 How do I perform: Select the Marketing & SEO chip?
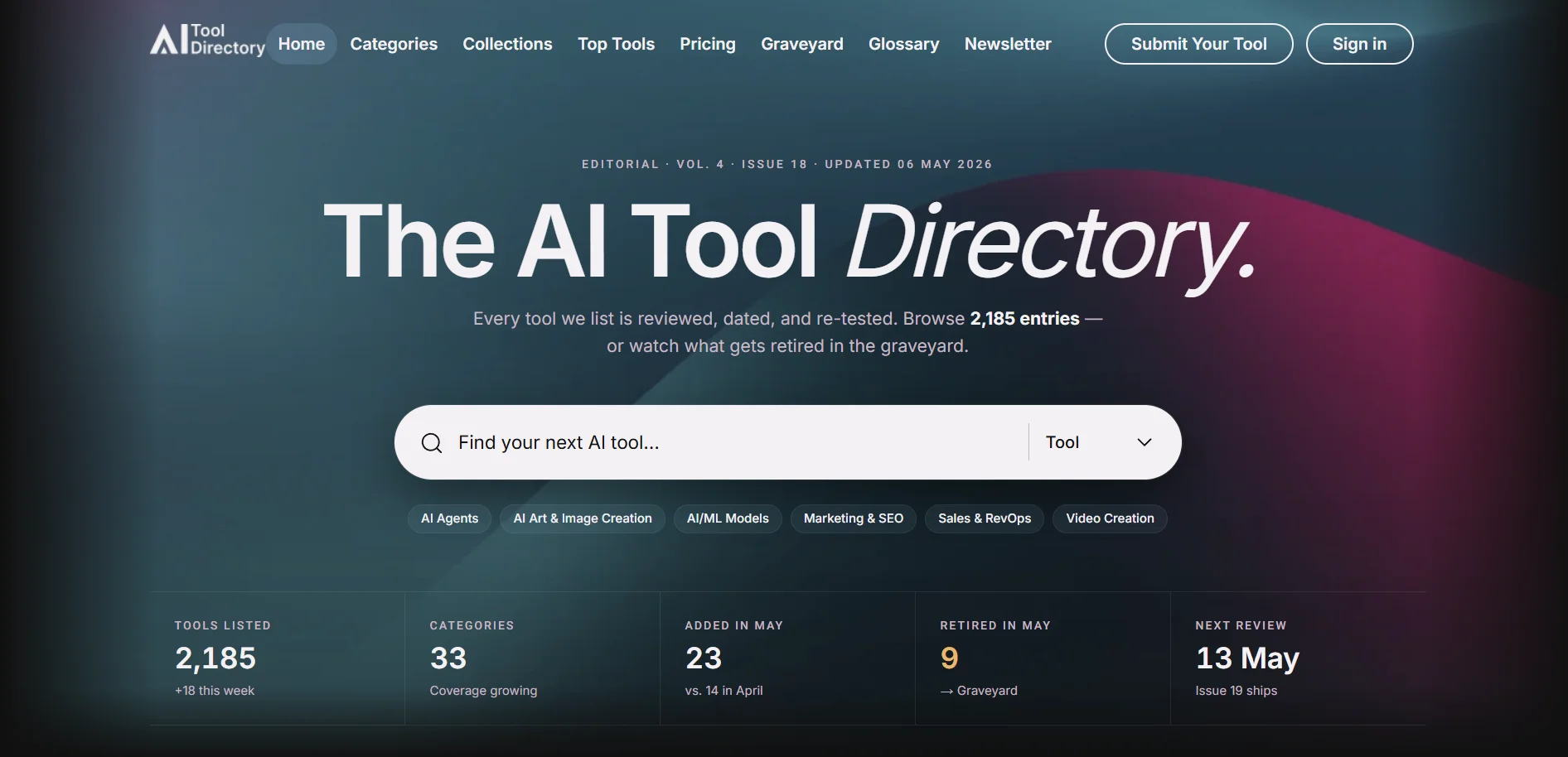point(854,518)
